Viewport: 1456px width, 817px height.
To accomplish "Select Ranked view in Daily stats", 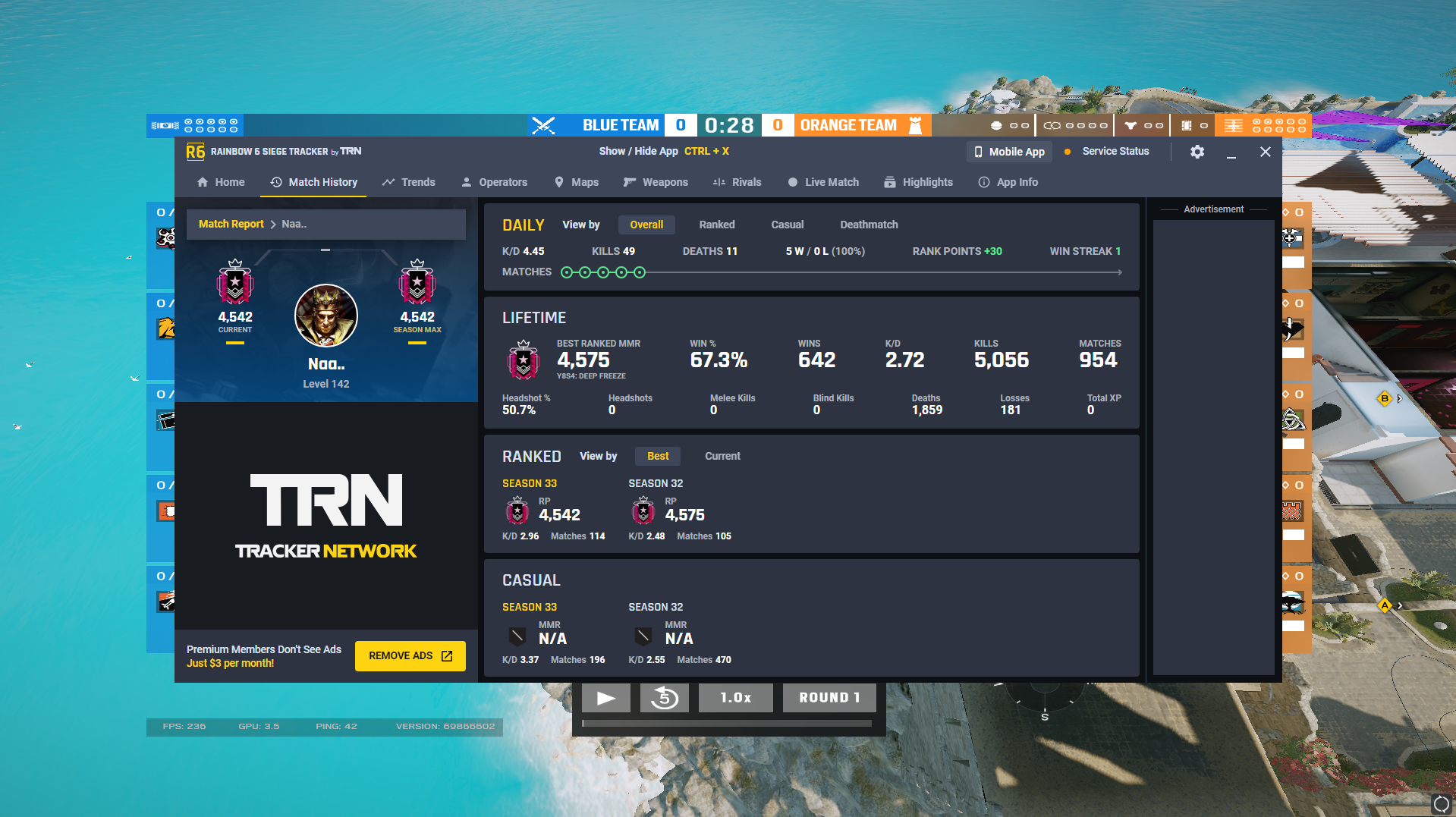I will pyautogui.click(x=716, y=225).
